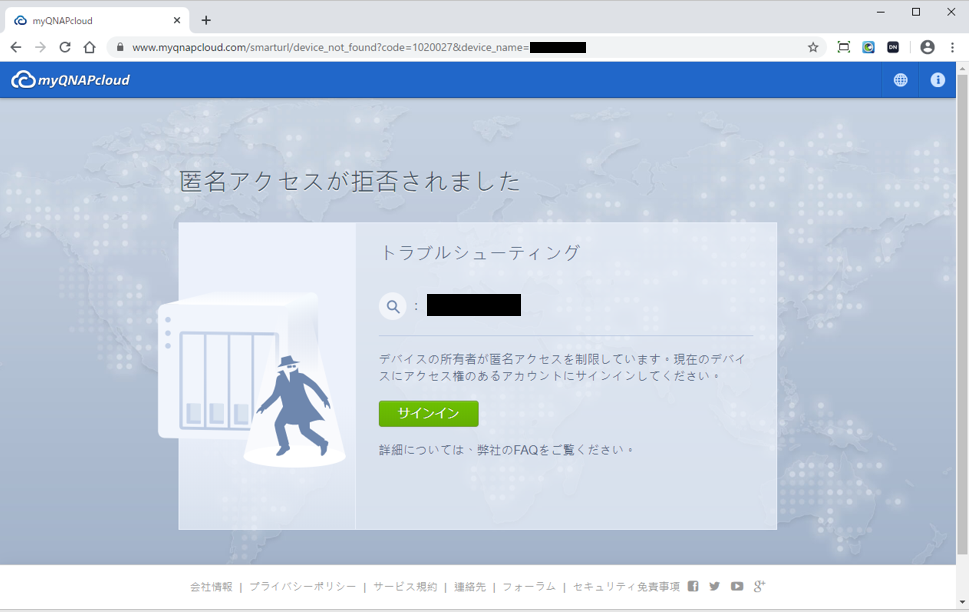Open the サービス規約 footer link
This screenshot has width=969, height=612.
point(405,587)
